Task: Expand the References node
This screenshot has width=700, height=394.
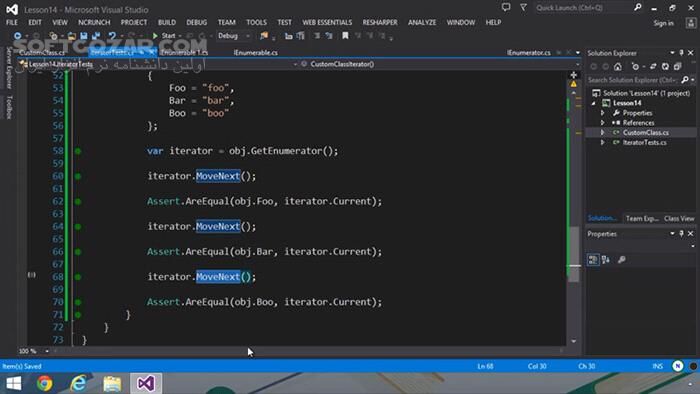Action: click(603, 123)
